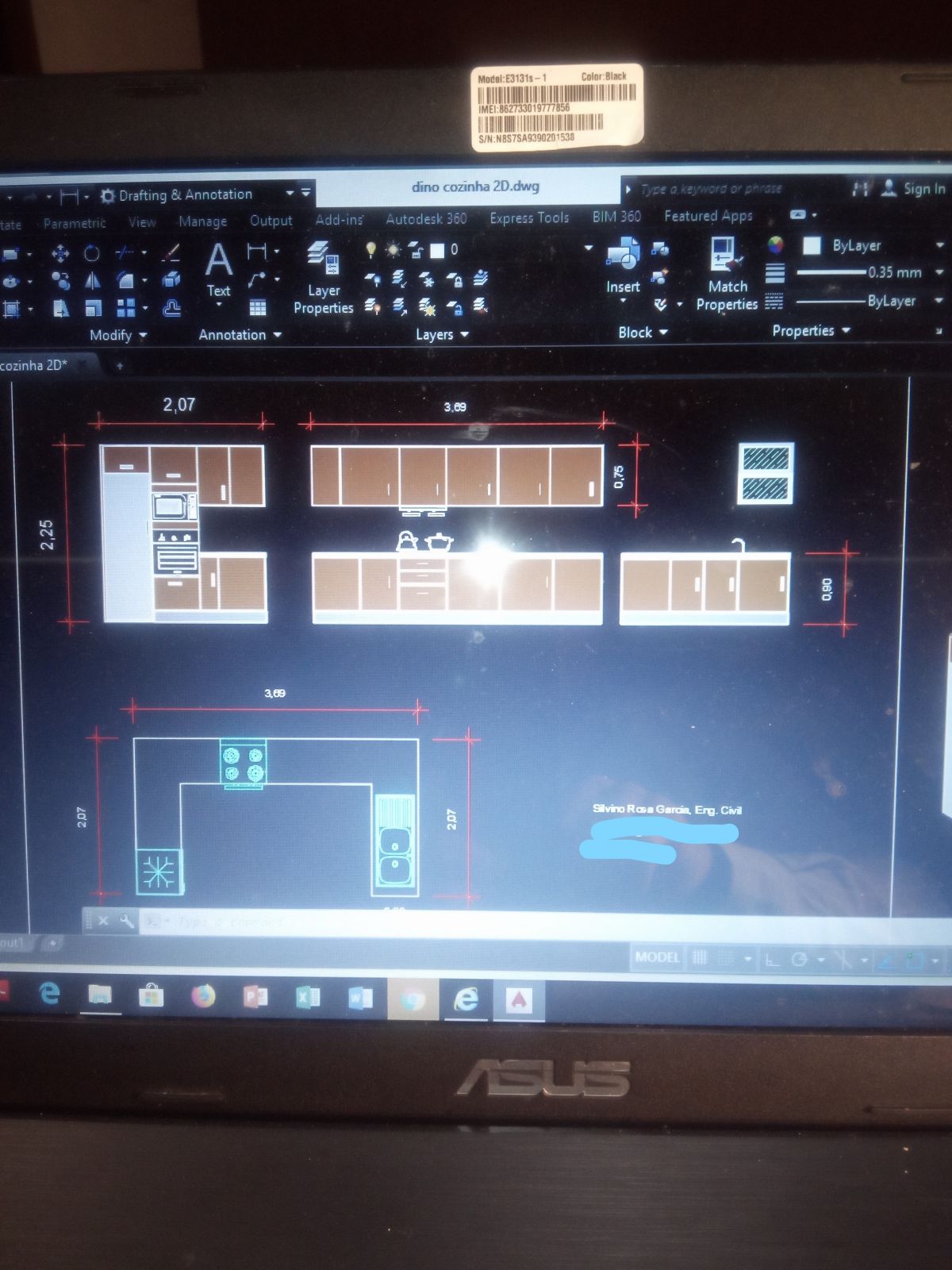This screenshot has width=952, height=1270.
Task: Open the BIM 360 ribbon tab
Action: point(616,216)
